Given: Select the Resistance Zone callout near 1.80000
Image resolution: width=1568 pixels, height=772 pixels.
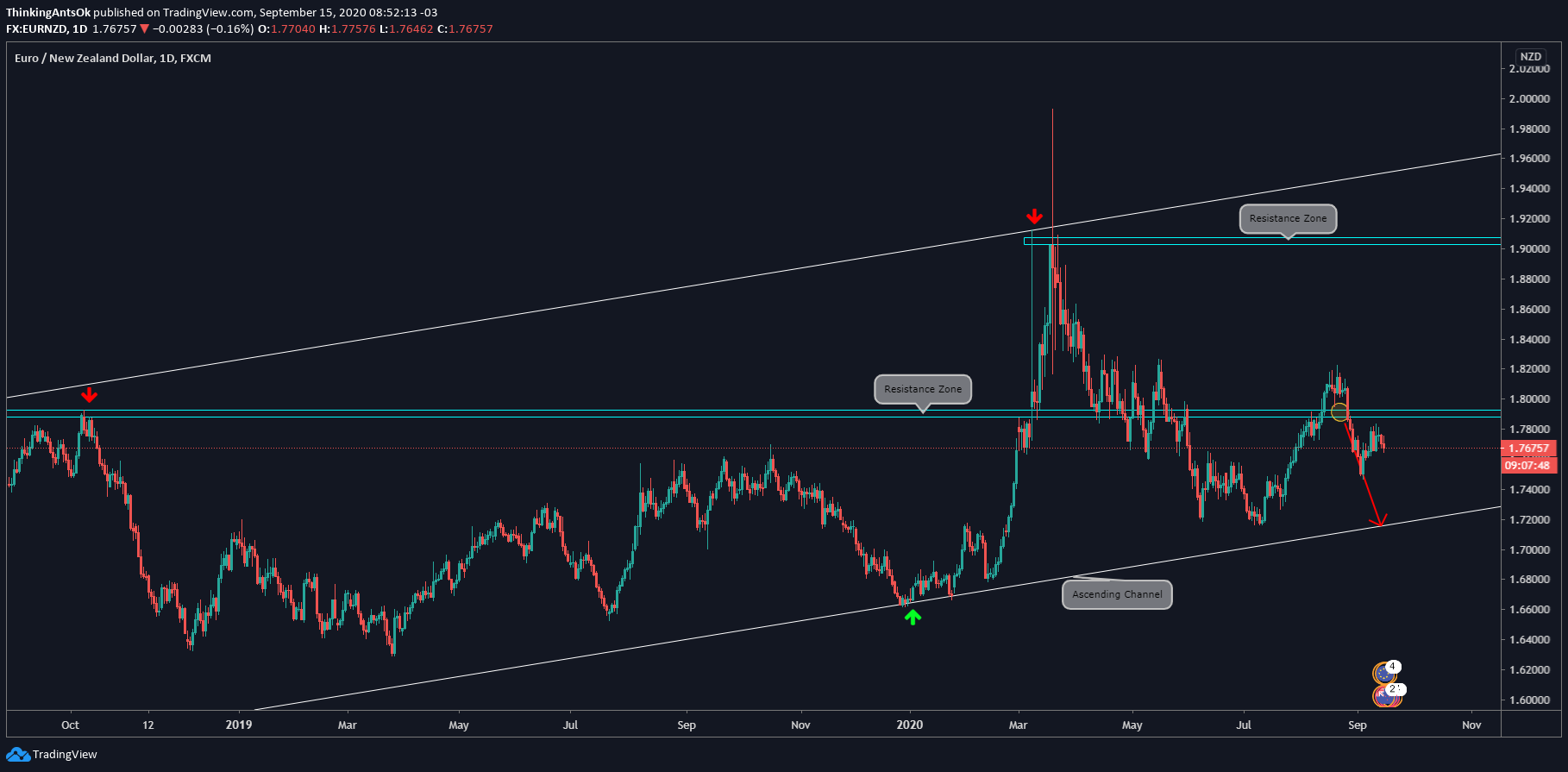Looking at the screenshot, I should click(x=923, y=390).
